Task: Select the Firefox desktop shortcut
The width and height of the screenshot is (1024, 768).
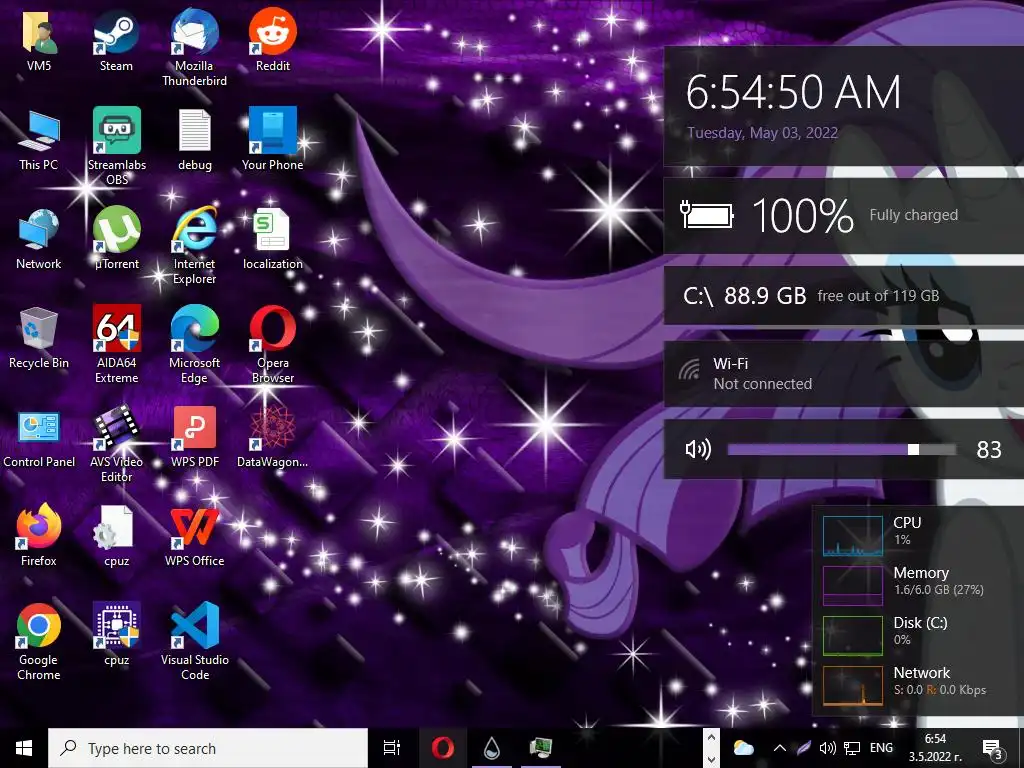Action: (39, 536)
